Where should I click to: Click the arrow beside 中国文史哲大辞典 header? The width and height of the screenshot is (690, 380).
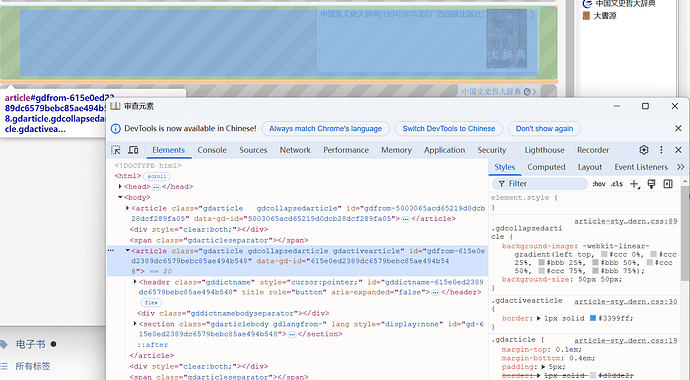pos(534,91)
